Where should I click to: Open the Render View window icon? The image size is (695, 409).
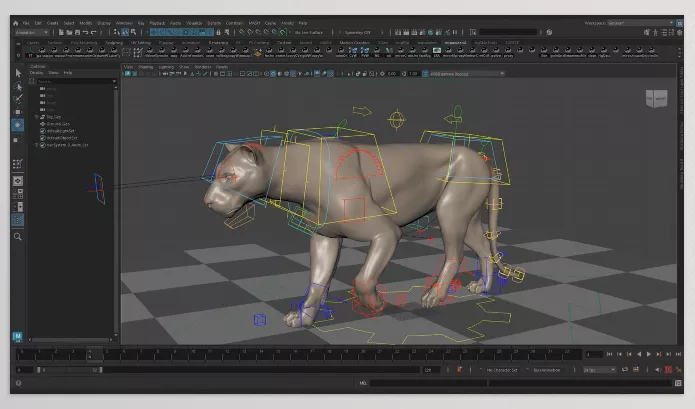398,32
